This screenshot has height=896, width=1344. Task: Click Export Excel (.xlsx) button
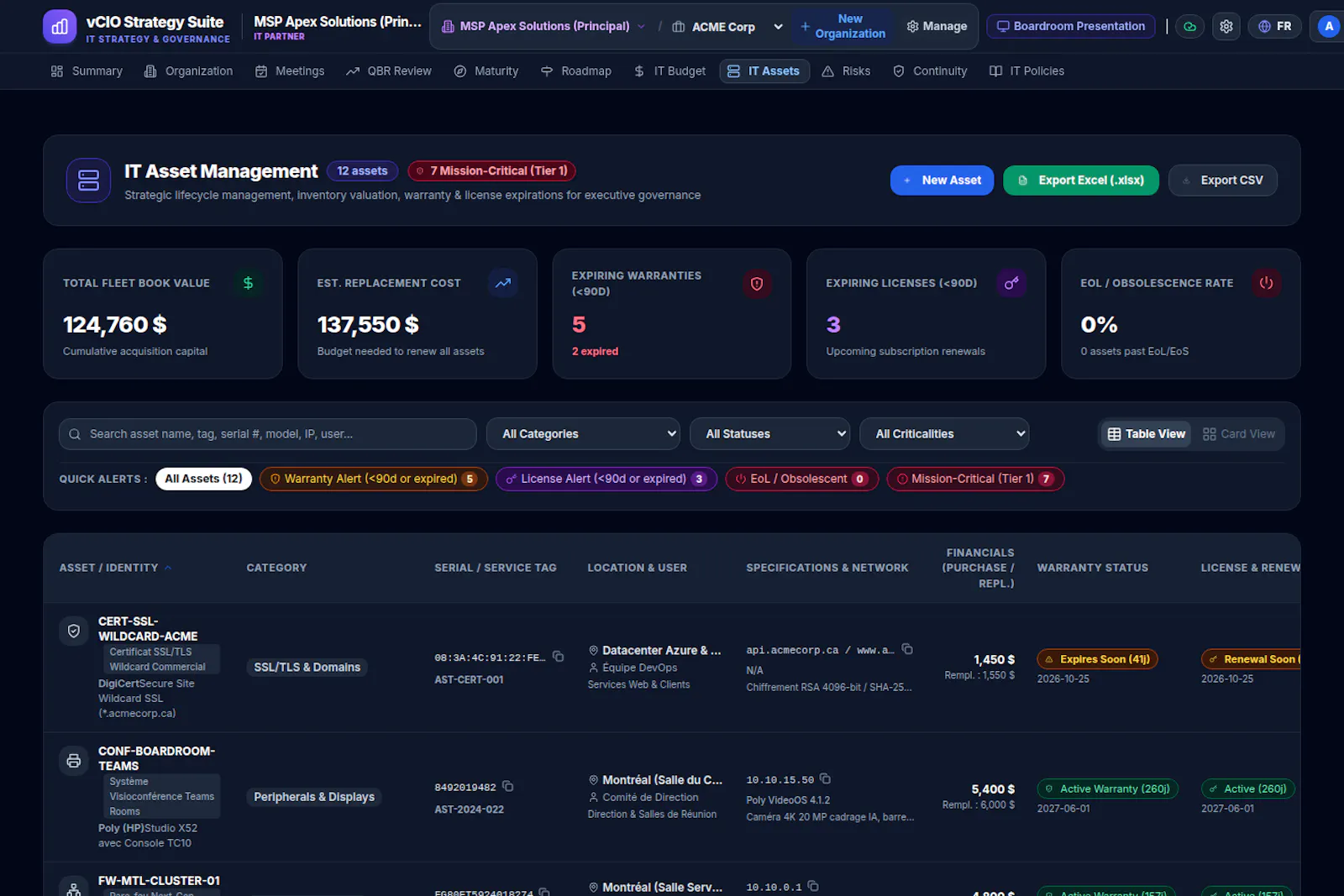coord(1081,181)
